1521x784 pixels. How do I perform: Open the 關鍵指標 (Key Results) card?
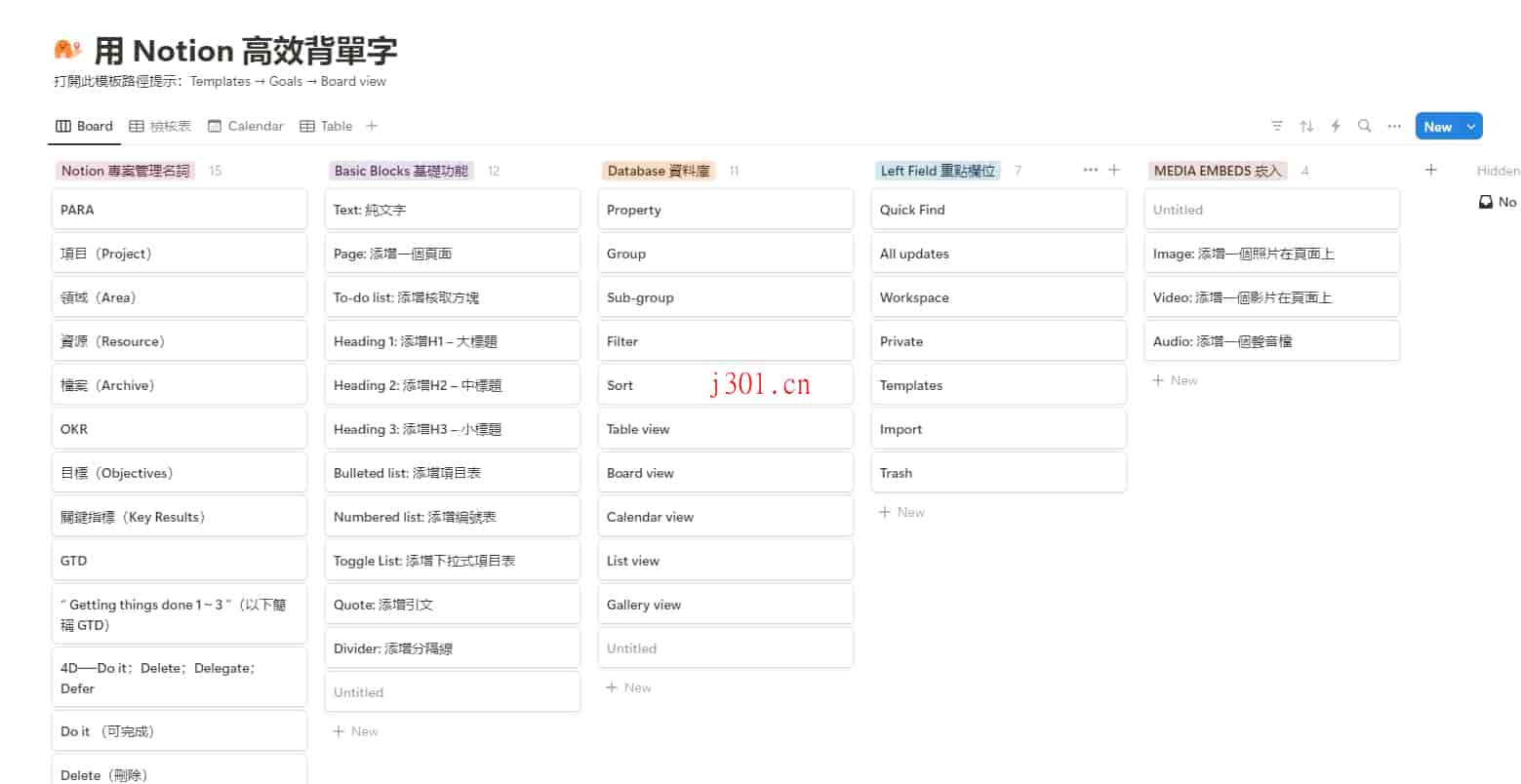click(x=180, y=517)
